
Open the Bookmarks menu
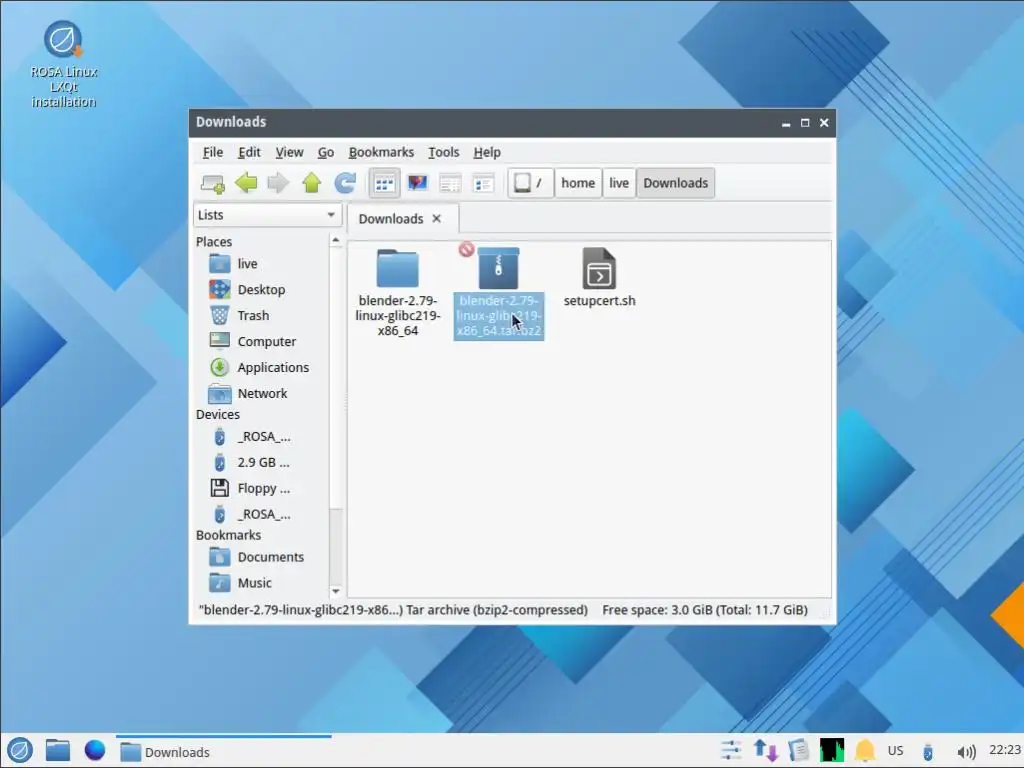pyautogui.click(x=381, y=152)
